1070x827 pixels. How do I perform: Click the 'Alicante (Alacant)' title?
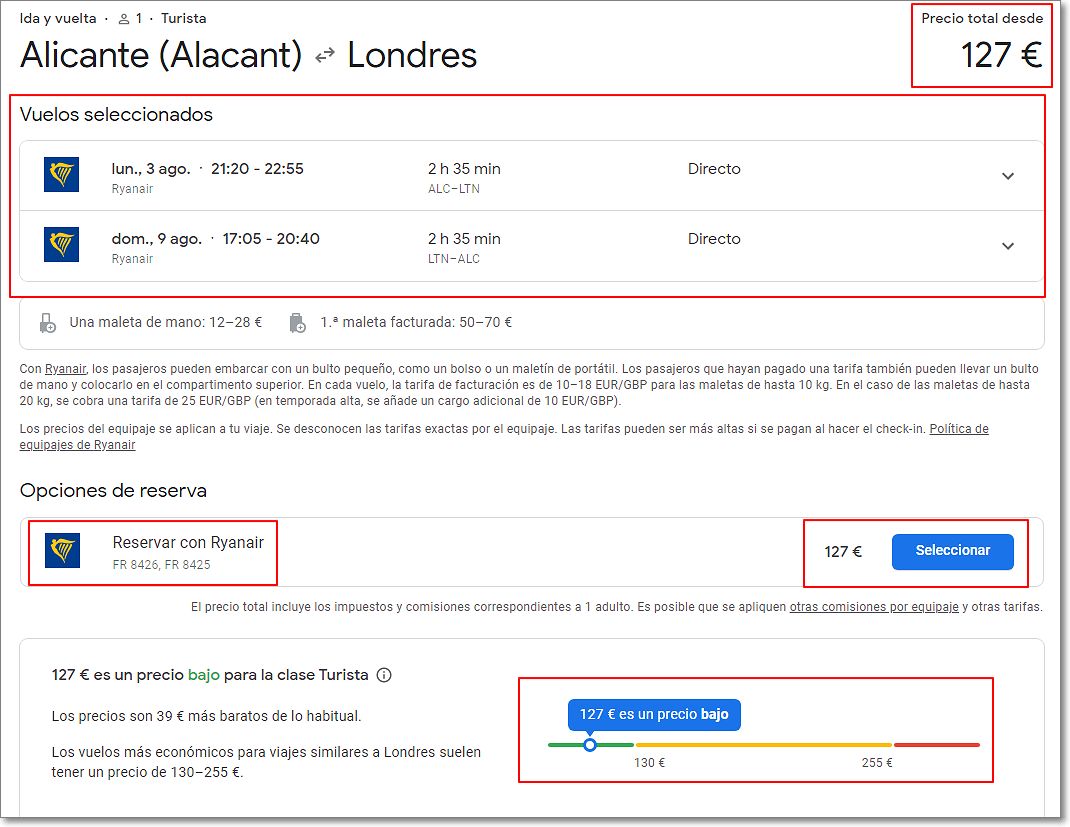161,55
